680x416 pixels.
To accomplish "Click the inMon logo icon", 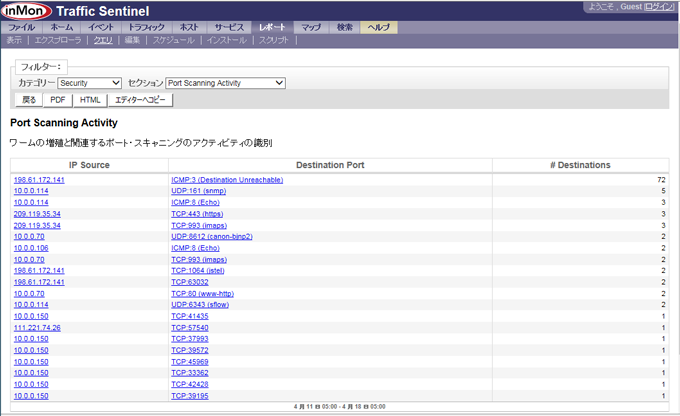I will tap(26, 11).
